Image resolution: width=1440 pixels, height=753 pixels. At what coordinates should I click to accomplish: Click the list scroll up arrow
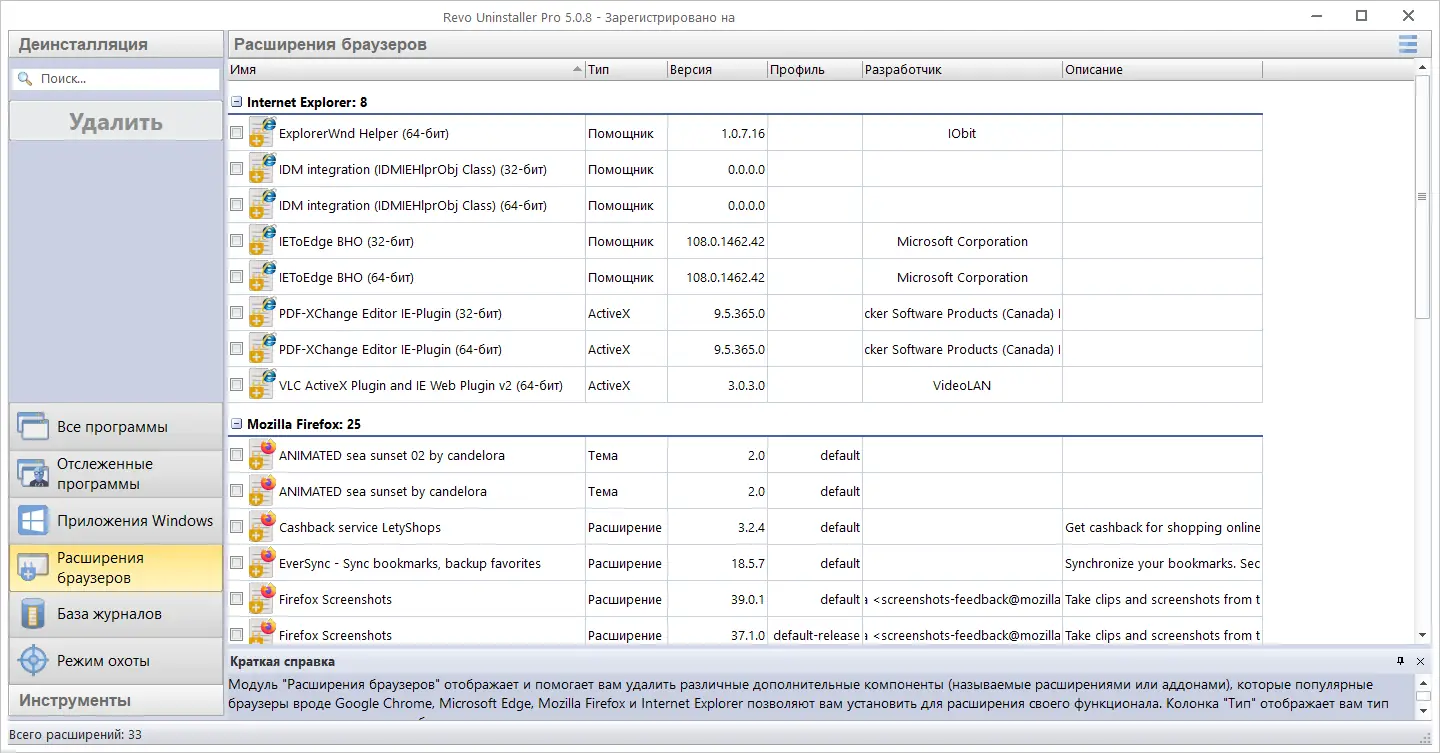(1422, 69)
